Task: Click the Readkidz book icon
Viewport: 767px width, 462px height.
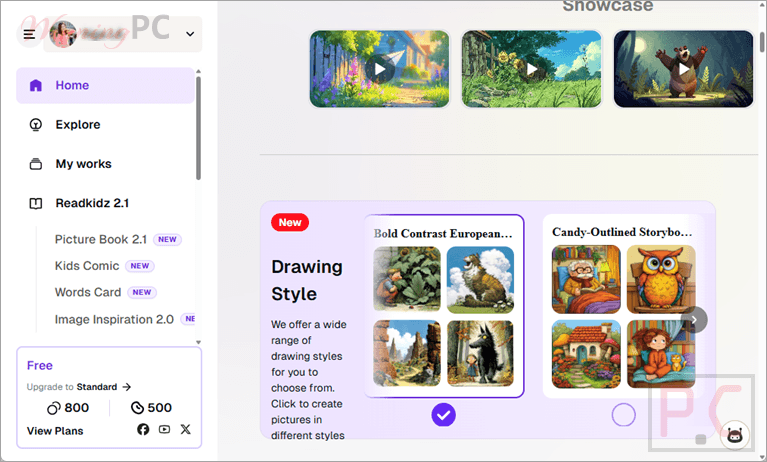Action: 36,203
